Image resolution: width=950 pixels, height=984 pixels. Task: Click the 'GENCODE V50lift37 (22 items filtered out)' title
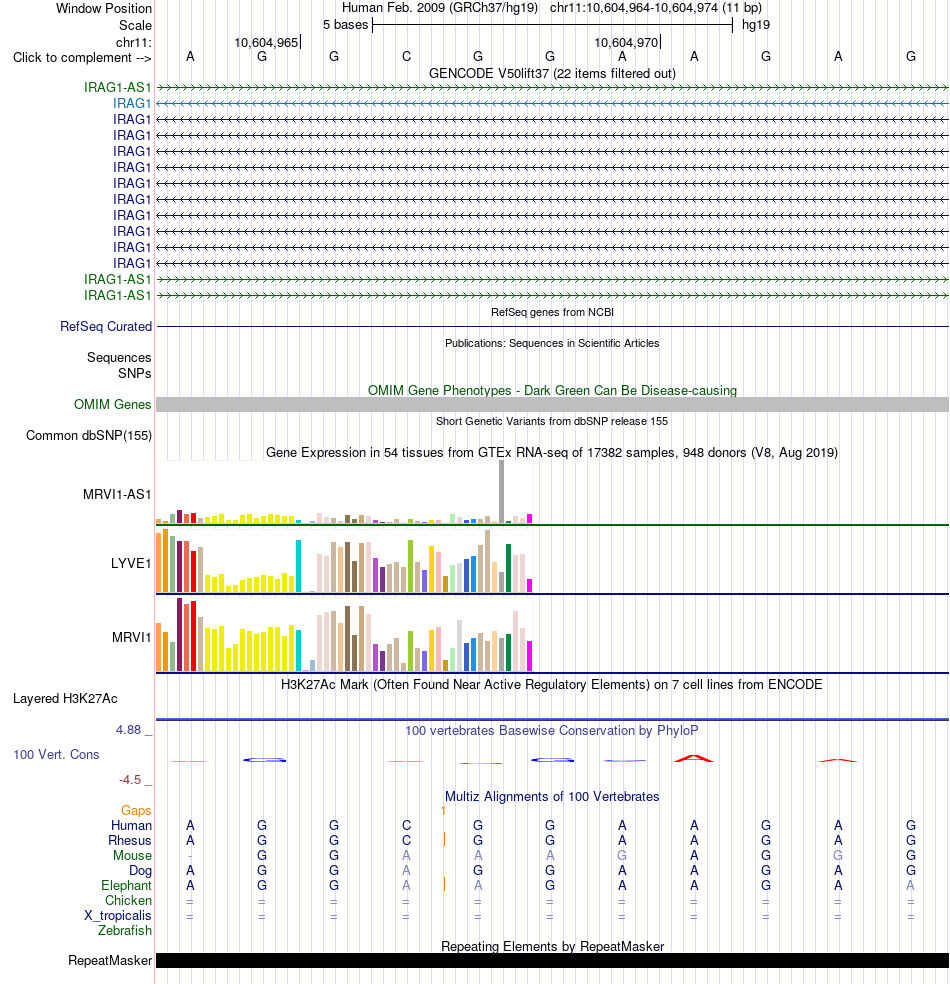(x=552, y=73)
